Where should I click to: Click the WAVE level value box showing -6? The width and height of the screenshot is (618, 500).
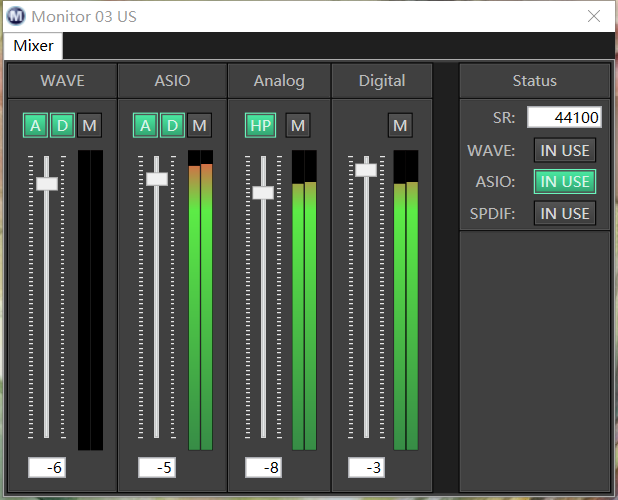pos(47,468)
